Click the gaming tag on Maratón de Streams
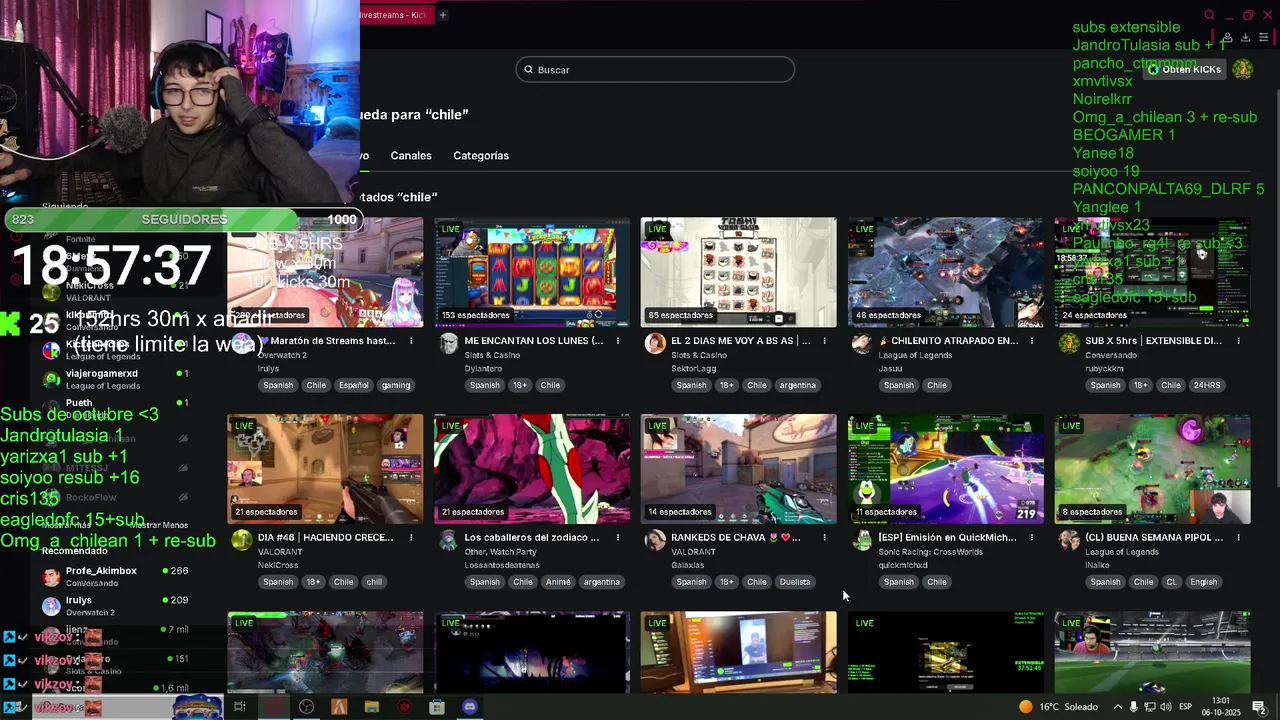1280x720 pixels. pos(396,385)
